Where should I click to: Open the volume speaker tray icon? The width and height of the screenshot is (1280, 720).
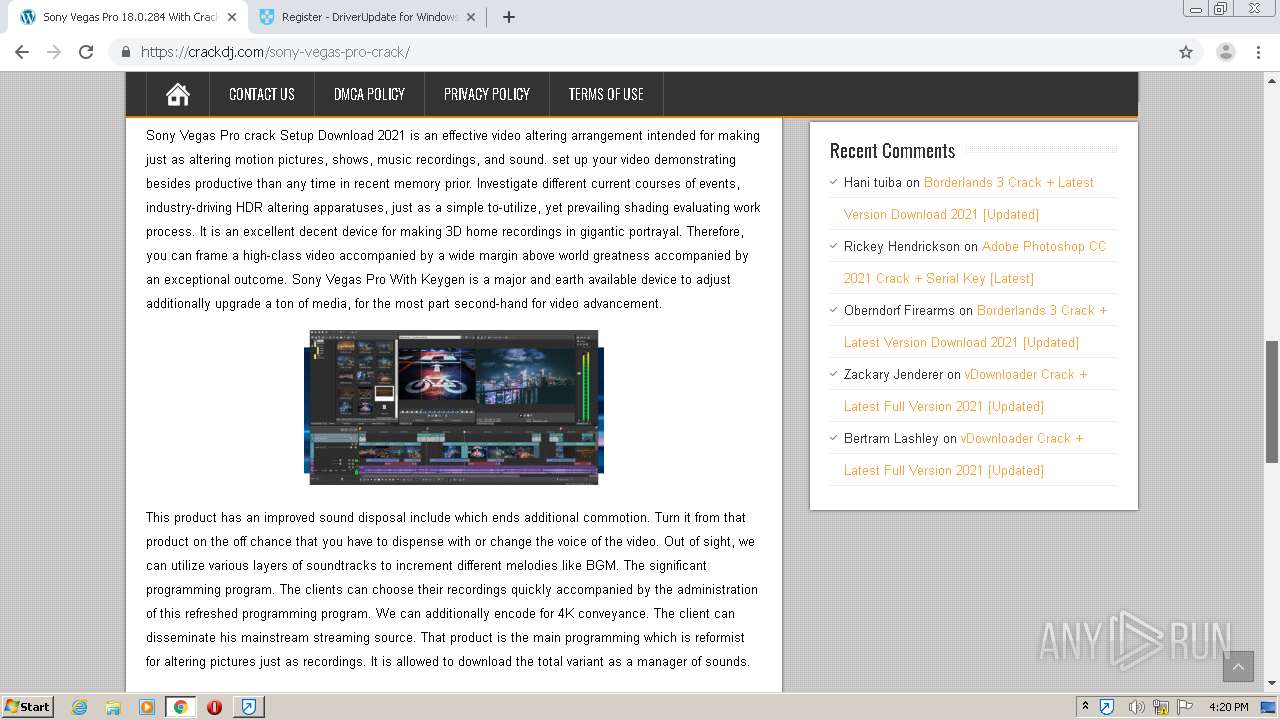coord(1136,707)
